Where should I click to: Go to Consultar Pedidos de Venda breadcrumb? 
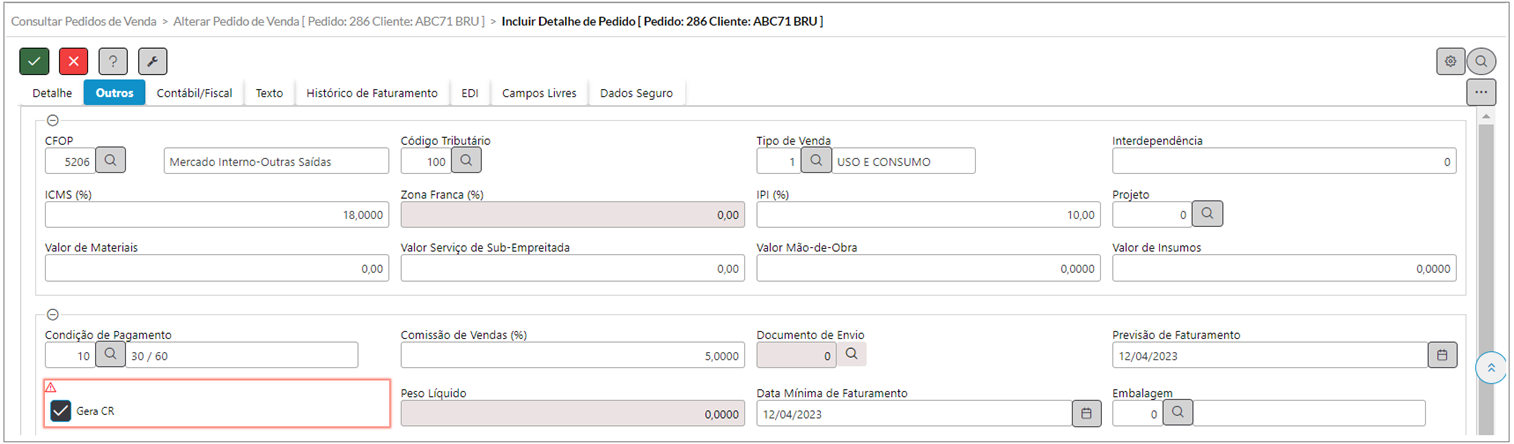tap(83, 21)
